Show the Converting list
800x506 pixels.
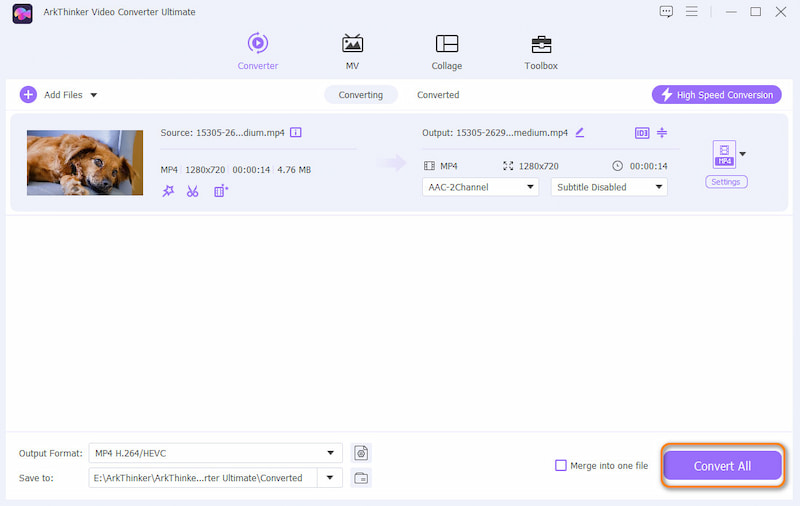[361, 95]
